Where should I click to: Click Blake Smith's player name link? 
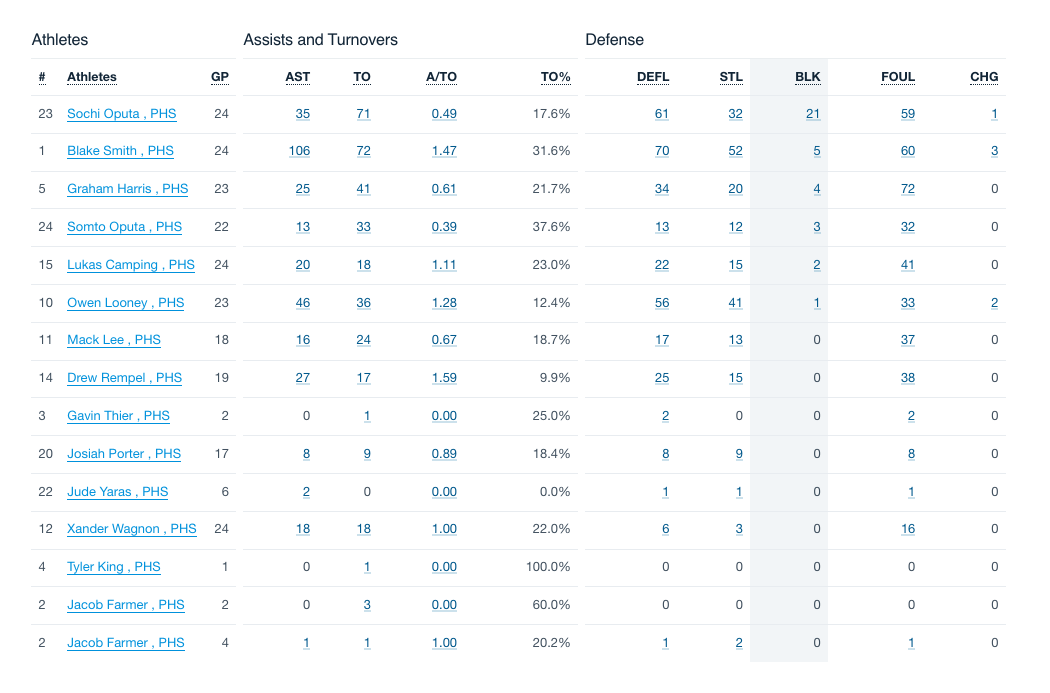(x=120, y=151)
